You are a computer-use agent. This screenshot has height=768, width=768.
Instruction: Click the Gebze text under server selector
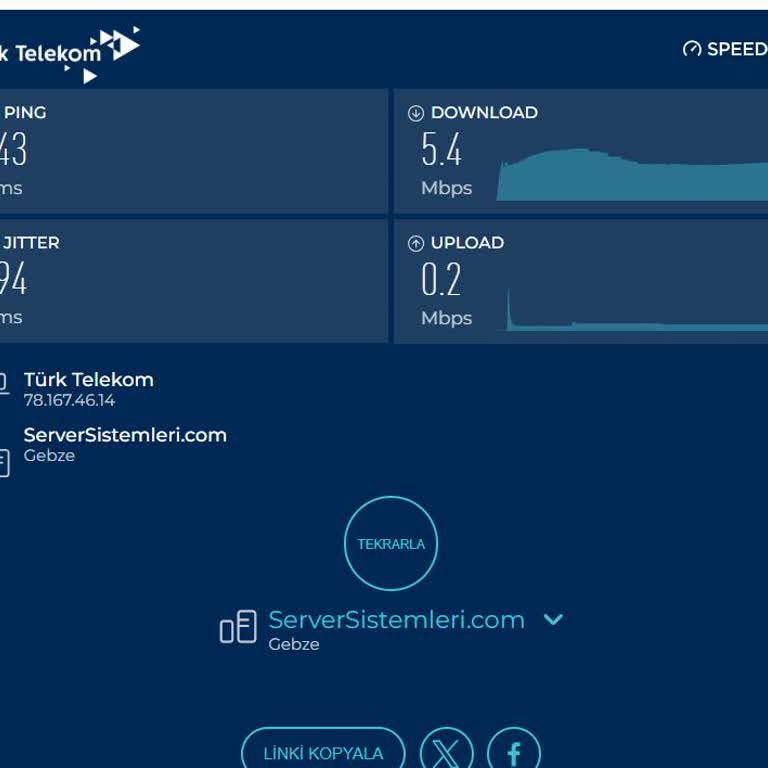pyautogui.click(x=293, y=644)
